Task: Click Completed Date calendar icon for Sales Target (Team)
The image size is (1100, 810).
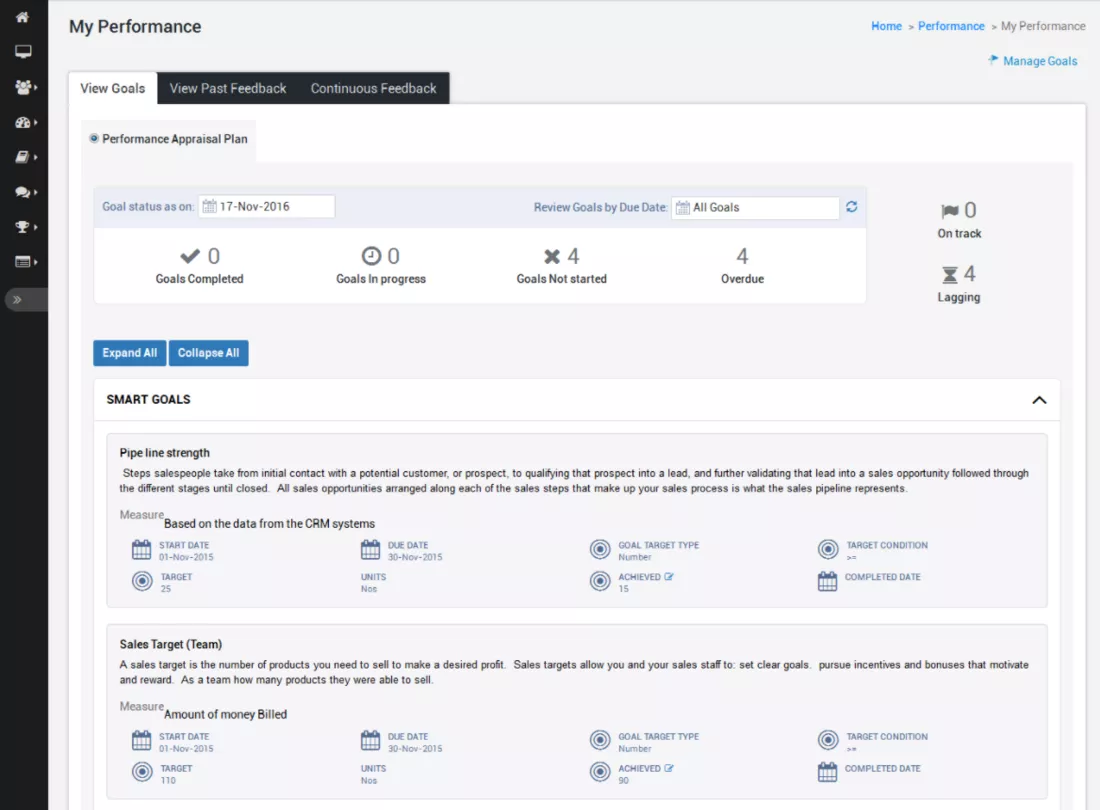Action: [828, 773]
